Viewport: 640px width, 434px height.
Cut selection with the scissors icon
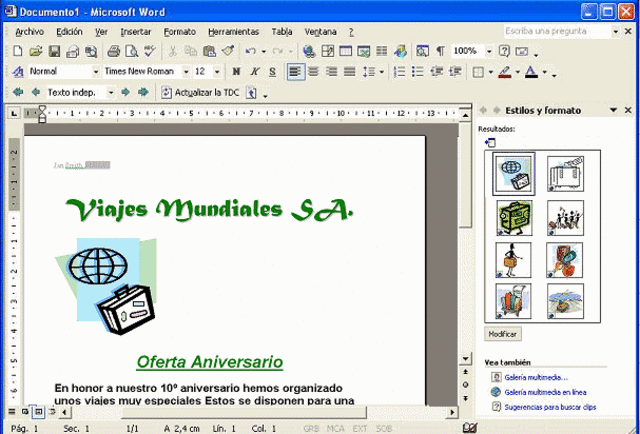172,51
